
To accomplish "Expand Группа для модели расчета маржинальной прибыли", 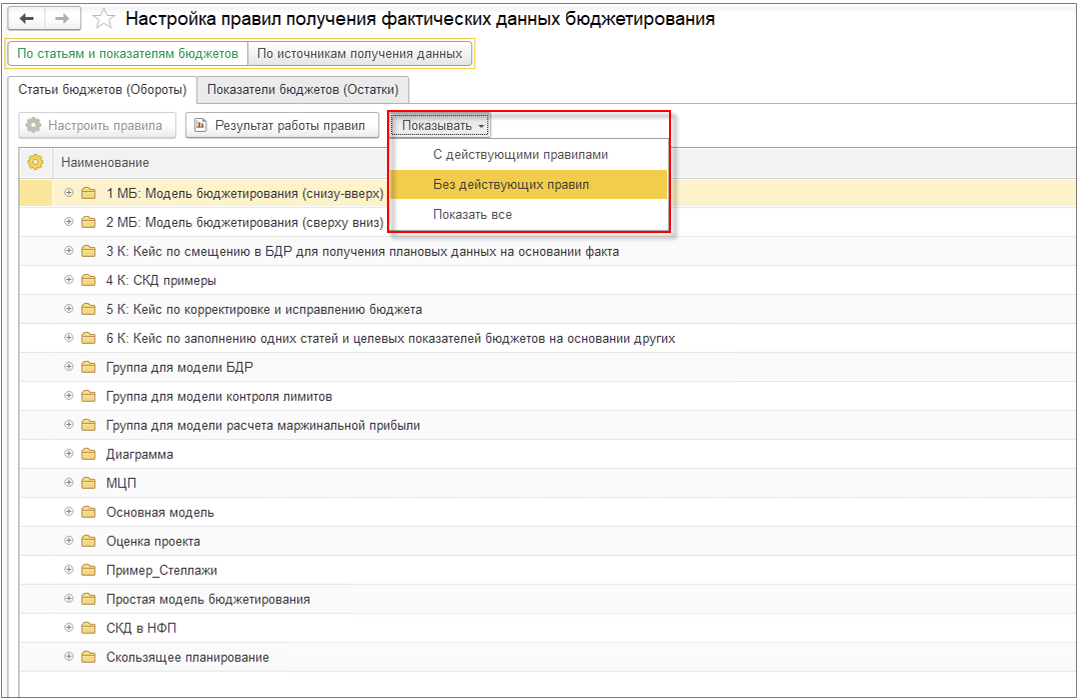I will click(69, 425).
